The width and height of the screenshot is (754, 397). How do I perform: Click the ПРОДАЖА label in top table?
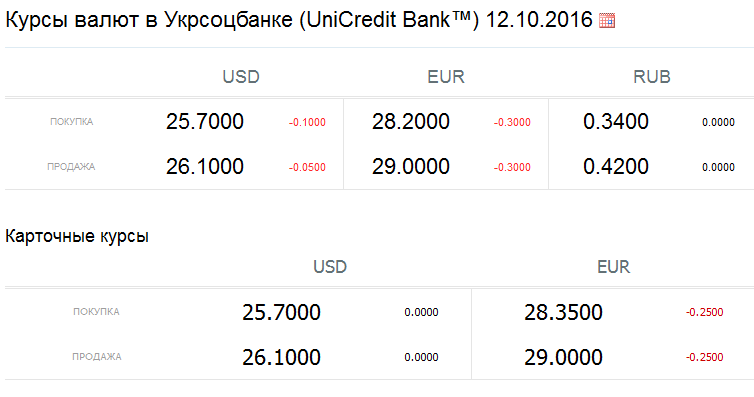(71, 167)
